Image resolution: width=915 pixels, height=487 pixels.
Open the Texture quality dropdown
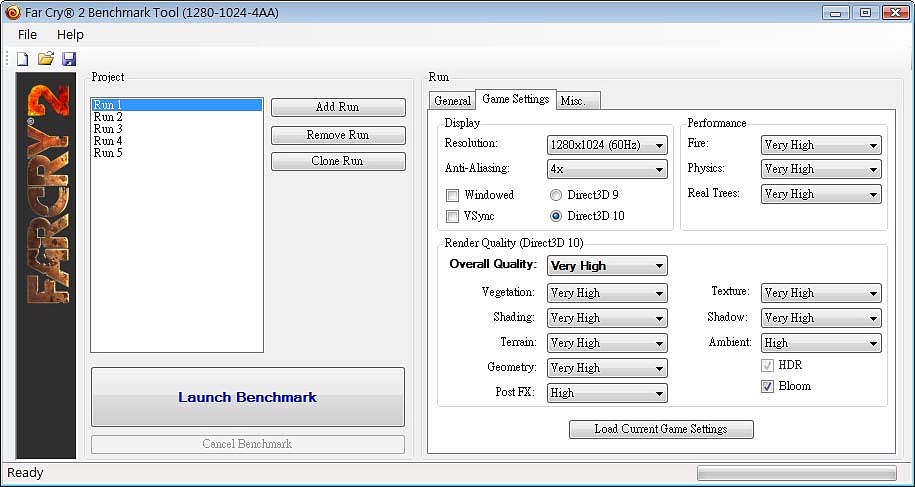(x=821, y=293)
